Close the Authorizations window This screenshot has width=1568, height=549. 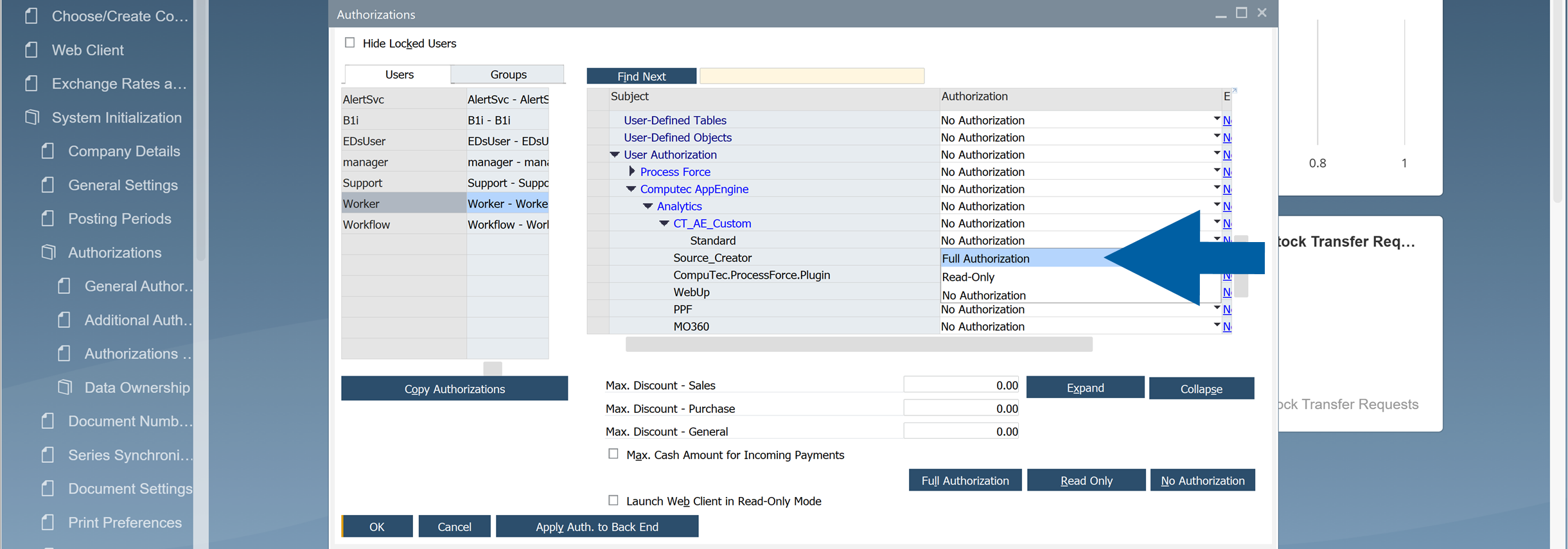(1262, 13)
